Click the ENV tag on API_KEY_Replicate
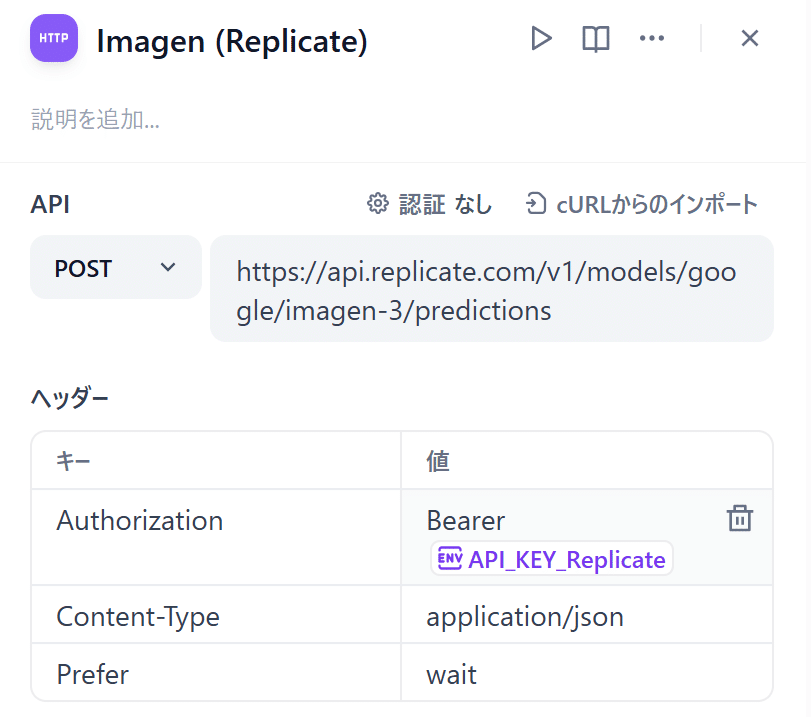The image size is (811, 717). tap(448, 559)
